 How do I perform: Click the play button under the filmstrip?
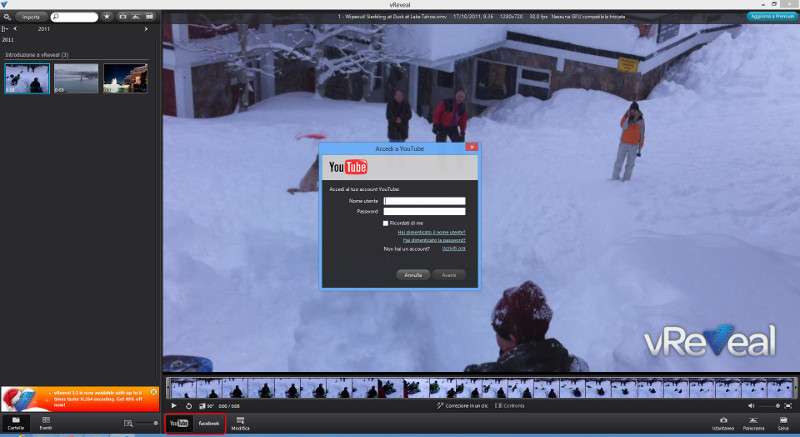pos(173,406)
